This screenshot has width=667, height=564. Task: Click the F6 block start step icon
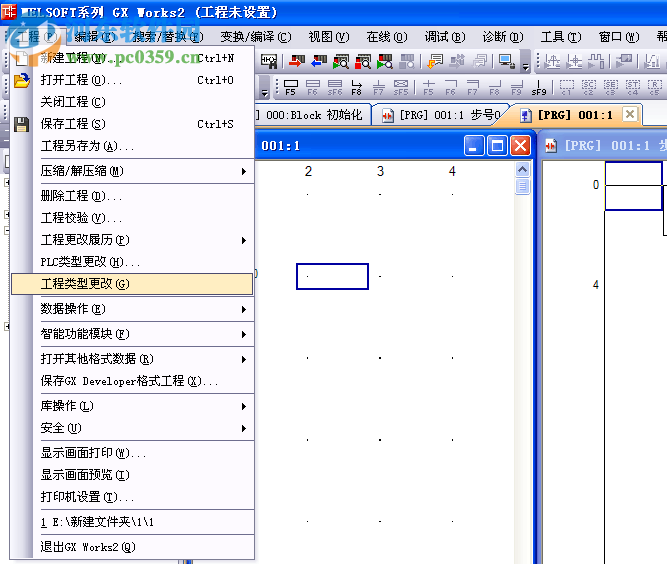click(x=313, y=87)
